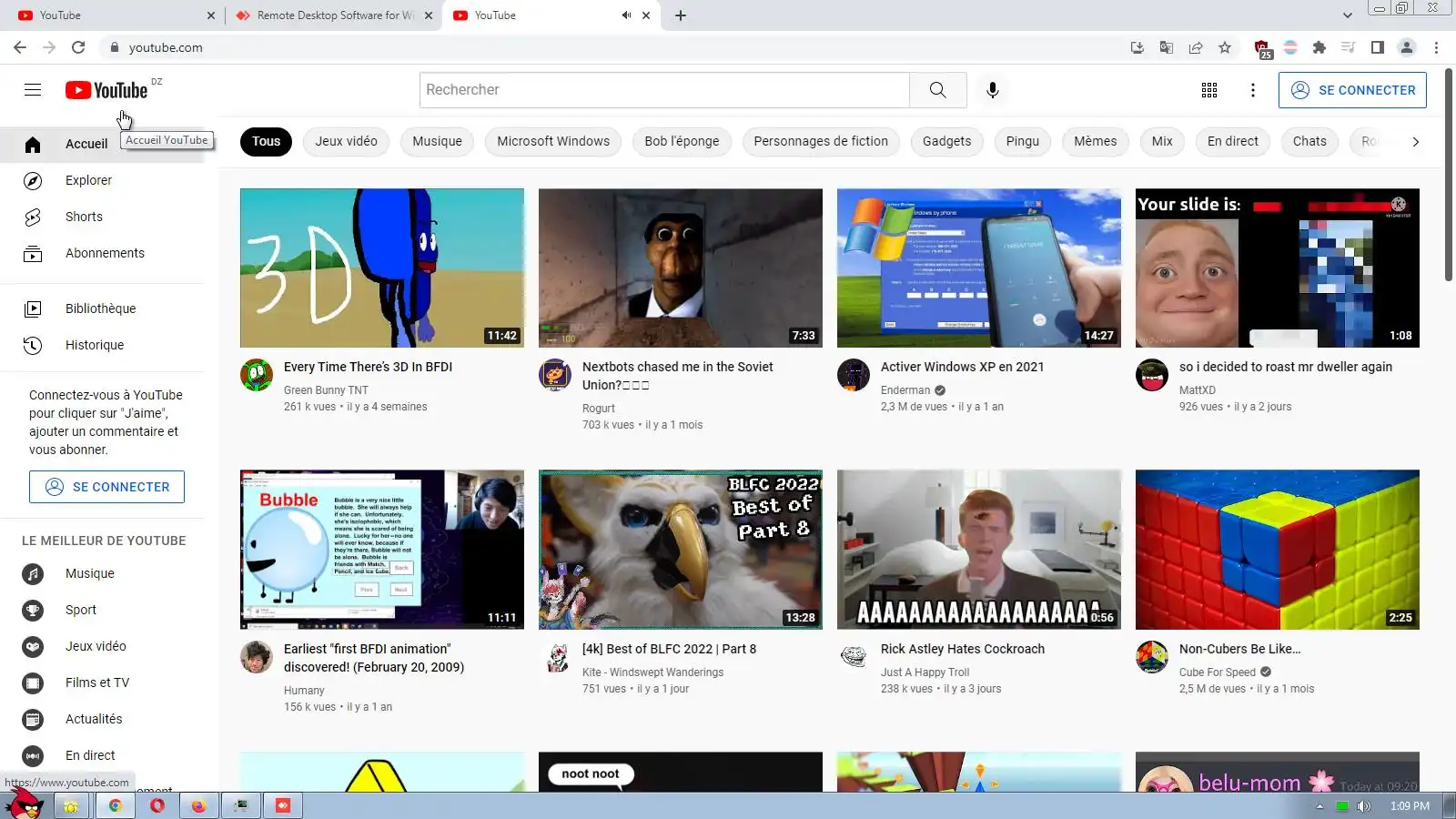Open the Enderman channel link
The image size is (1456, 819).
905,390
